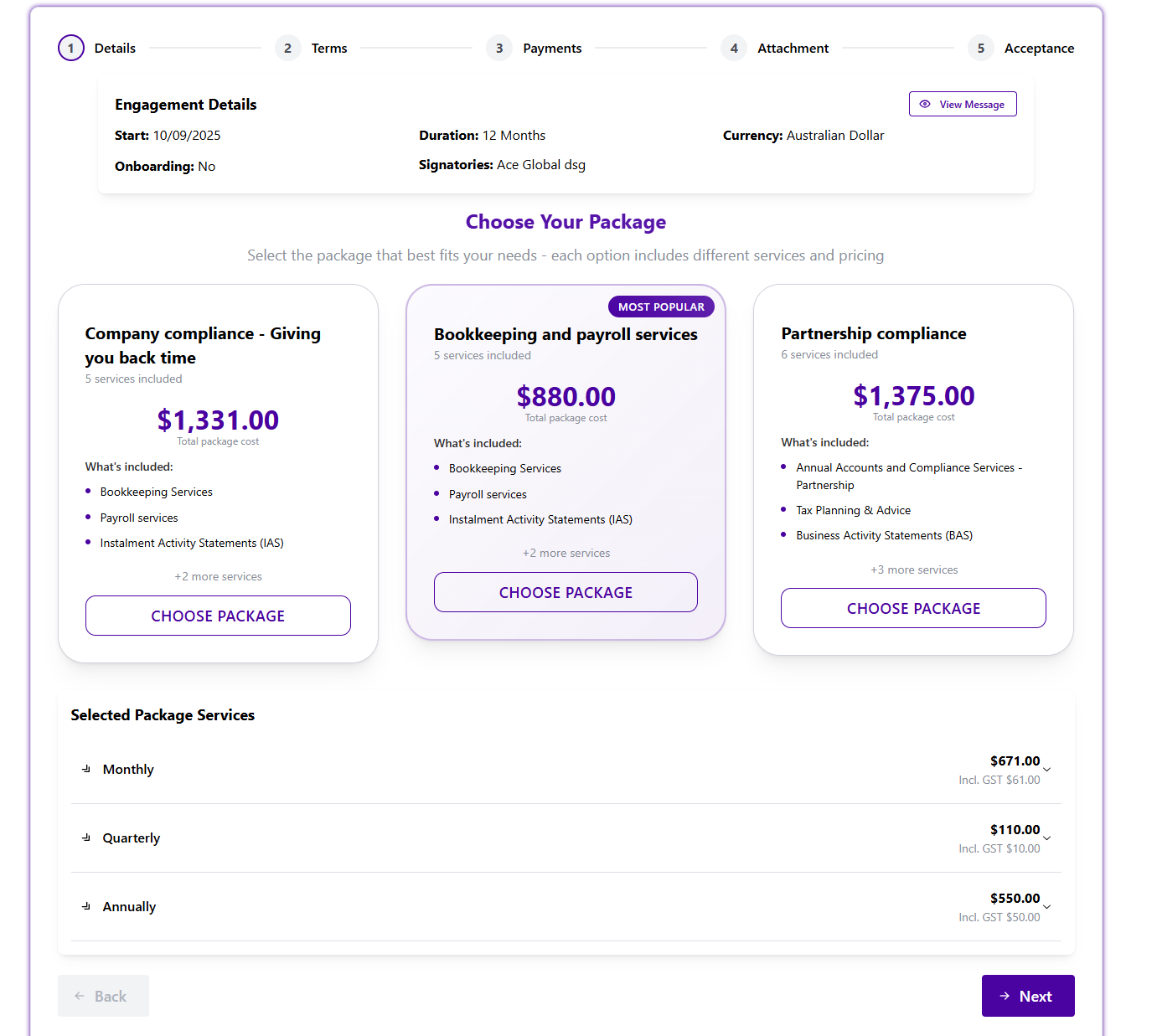Click the step 1 Details circle
Viewport: 1157px width, 1036px height.
coord(71,49)
